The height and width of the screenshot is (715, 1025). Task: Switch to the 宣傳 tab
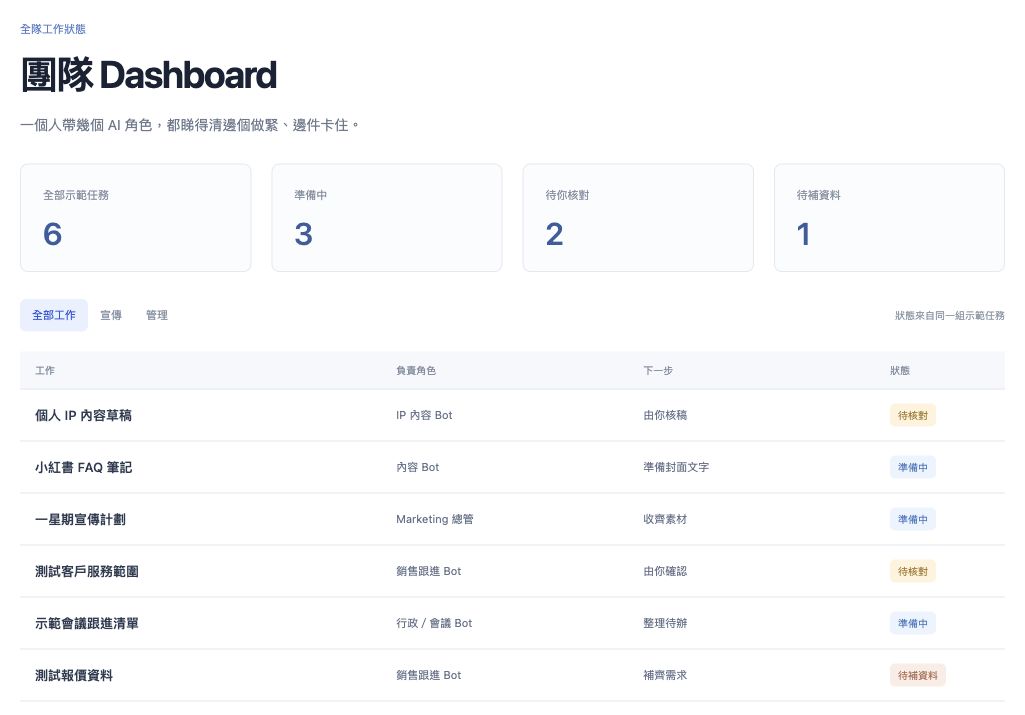click(110, 315)
